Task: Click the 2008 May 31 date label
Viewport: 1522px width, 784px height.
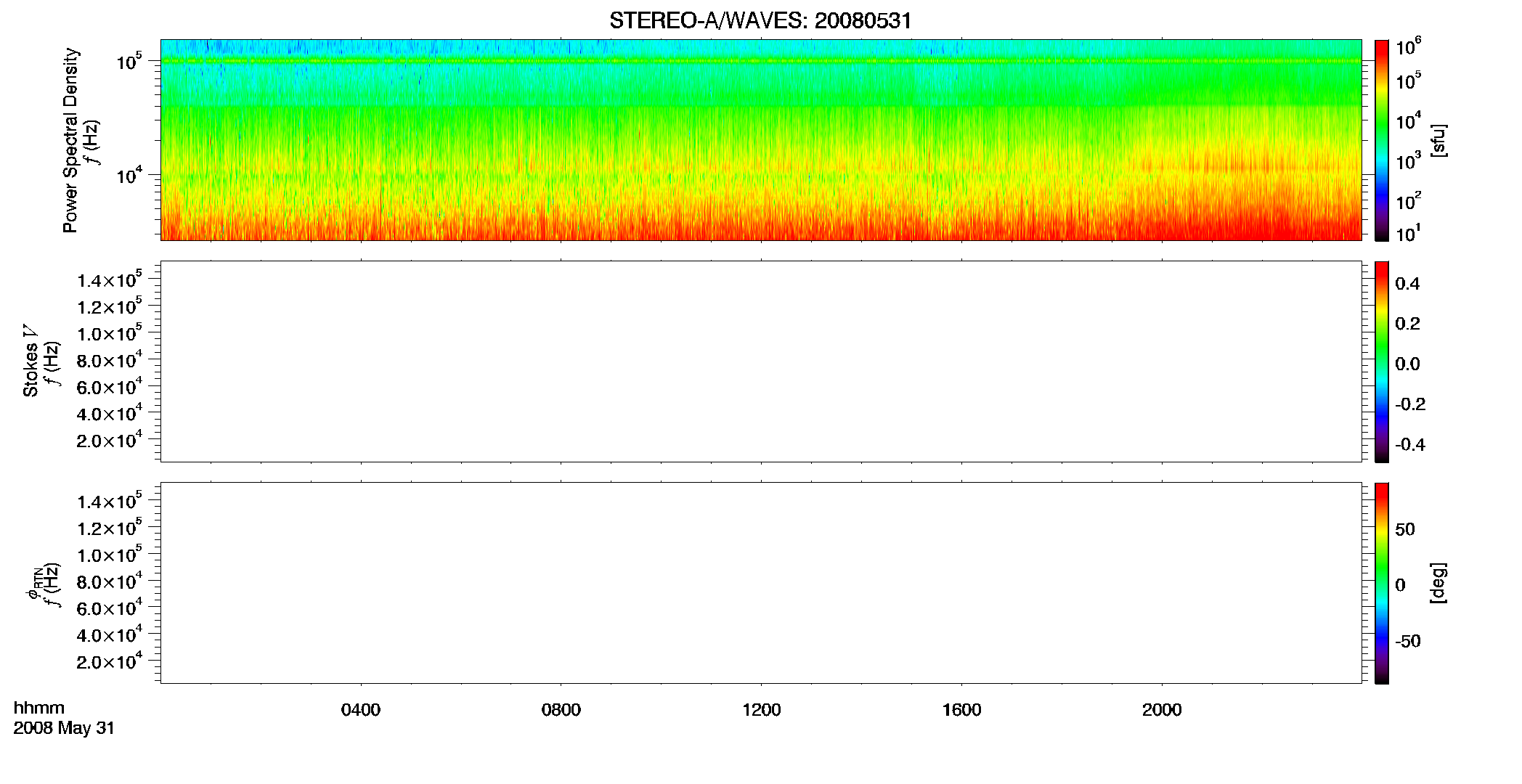Action: tap(64, 728)
